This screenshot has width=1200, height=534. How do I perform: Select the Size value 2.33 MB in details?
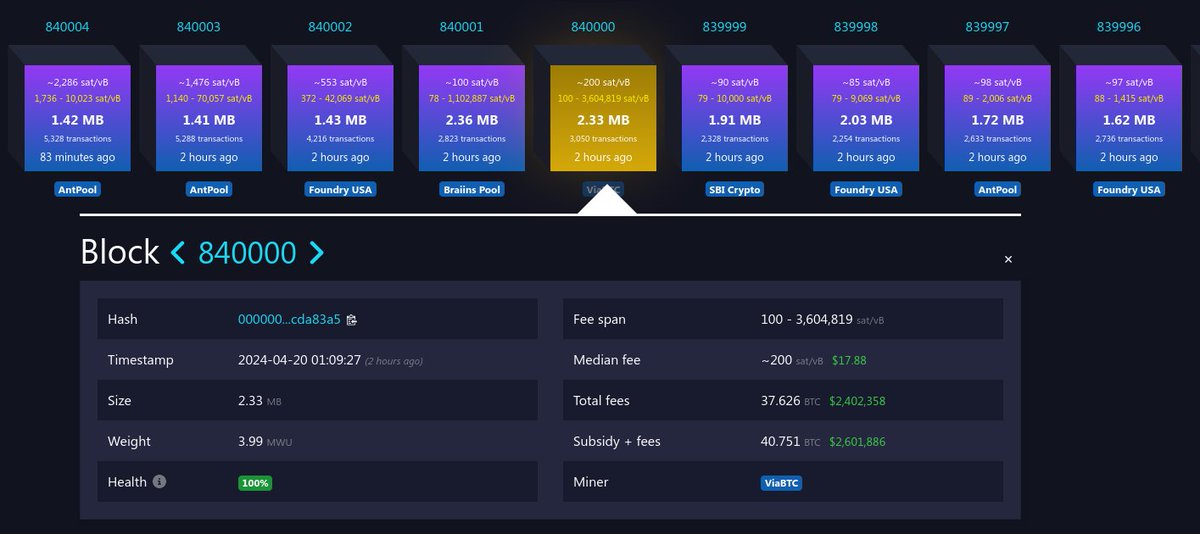(x=260, y=401)
